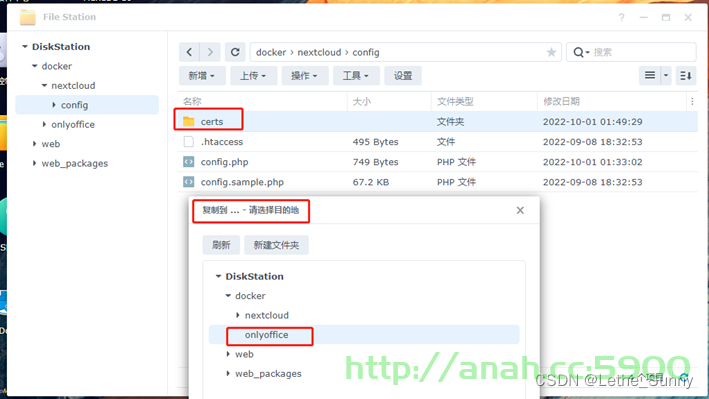
Task: Click the 设置 button
Action: coord(403,76)
